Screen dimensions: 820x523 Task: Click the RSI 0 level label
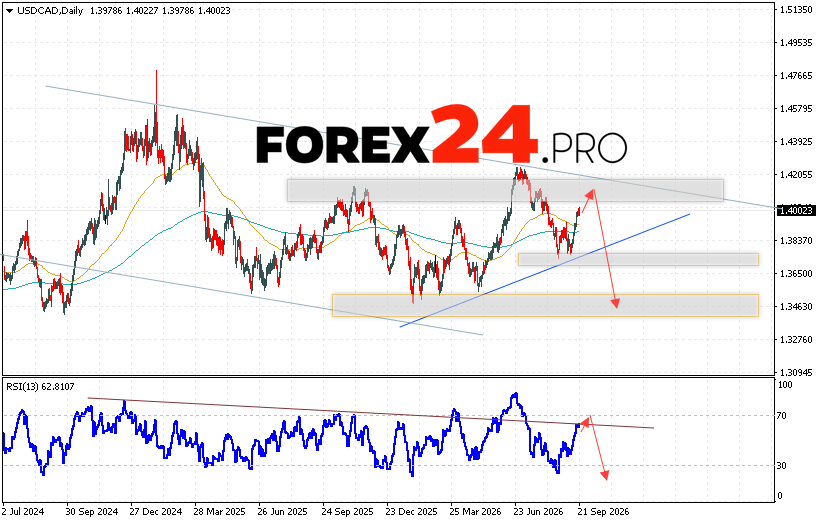(780, 496)
